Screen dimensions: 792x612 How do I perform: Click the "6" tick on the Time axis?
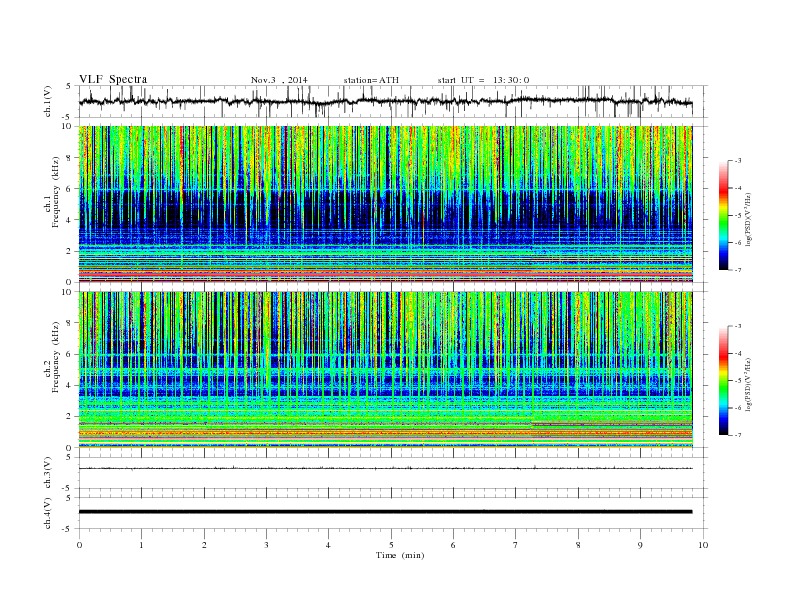tap(453, 545)
